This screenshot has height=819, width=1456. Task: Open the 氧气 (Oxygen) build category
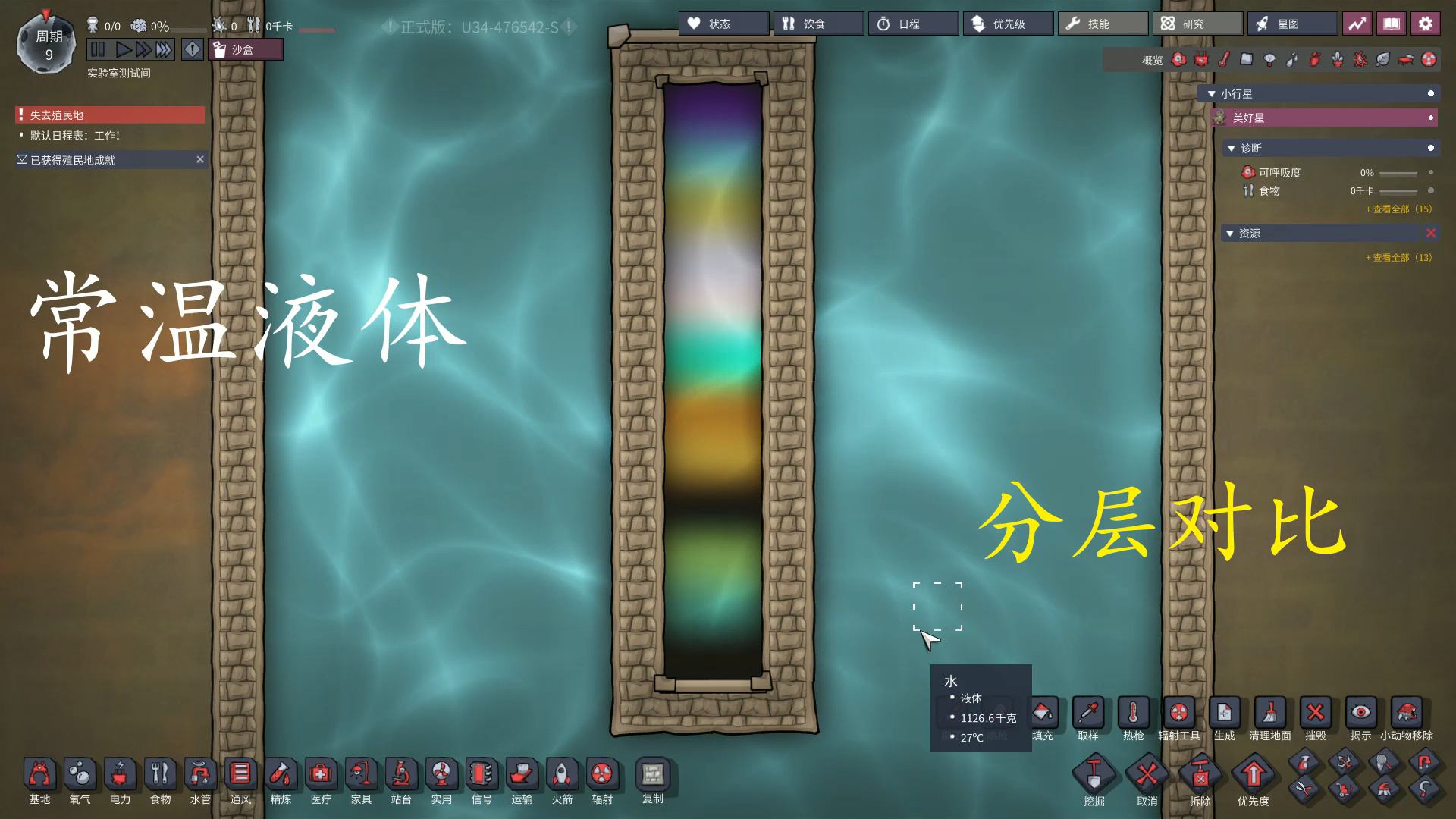coord(80,775)
